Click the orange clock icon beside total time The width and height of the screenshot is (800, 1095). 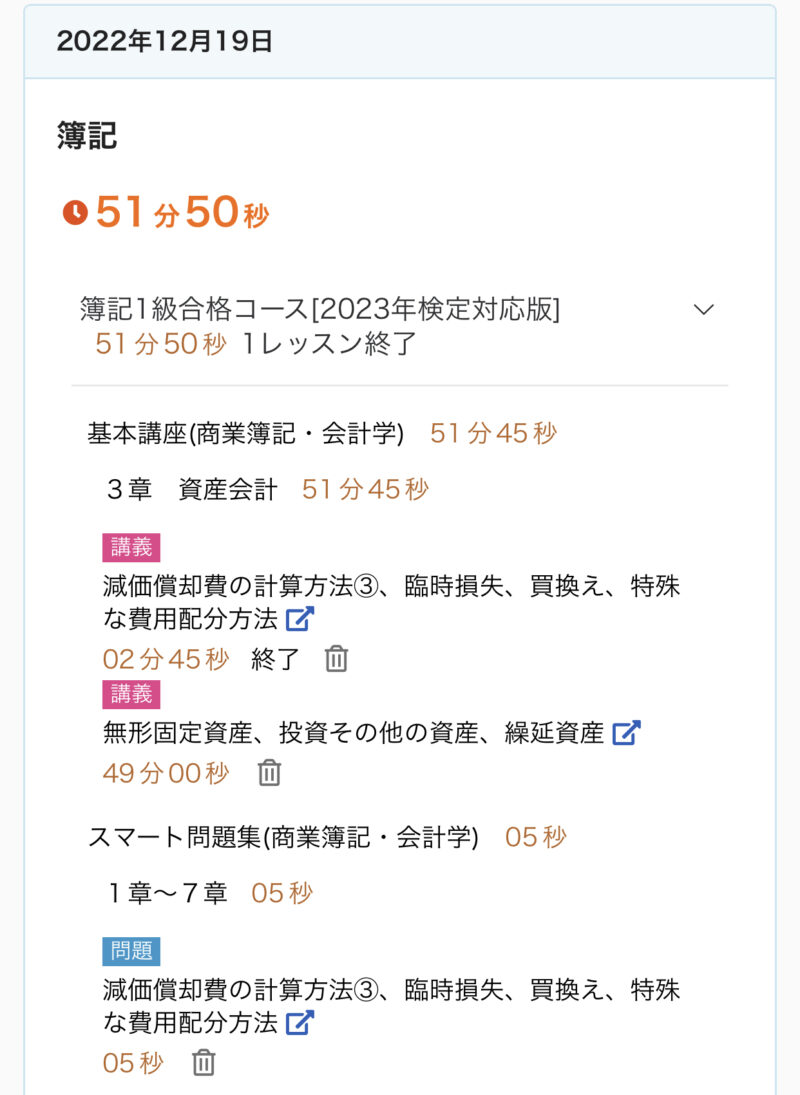coord(75,213)
